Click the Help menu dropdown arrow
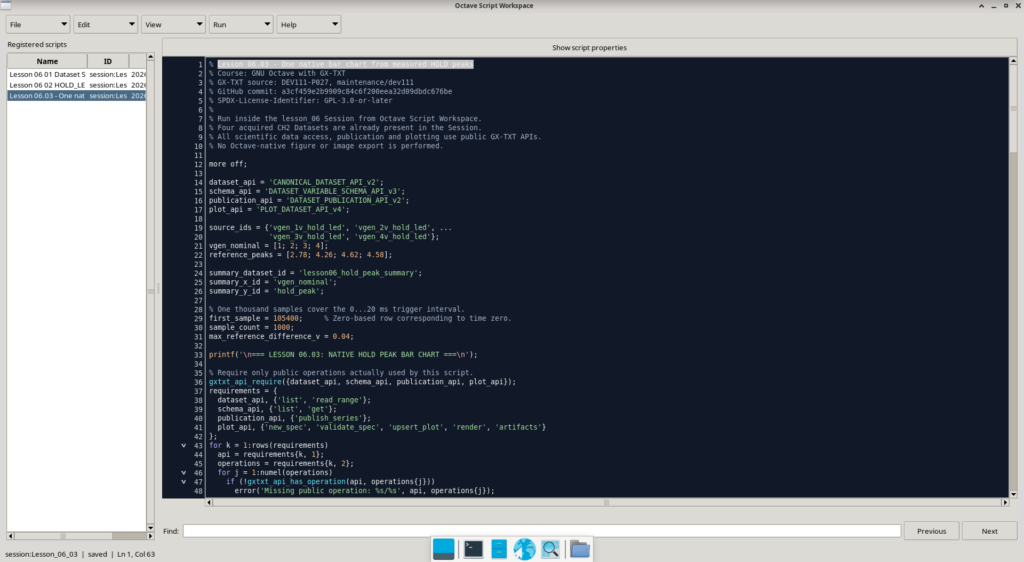 tap(334, 24)
